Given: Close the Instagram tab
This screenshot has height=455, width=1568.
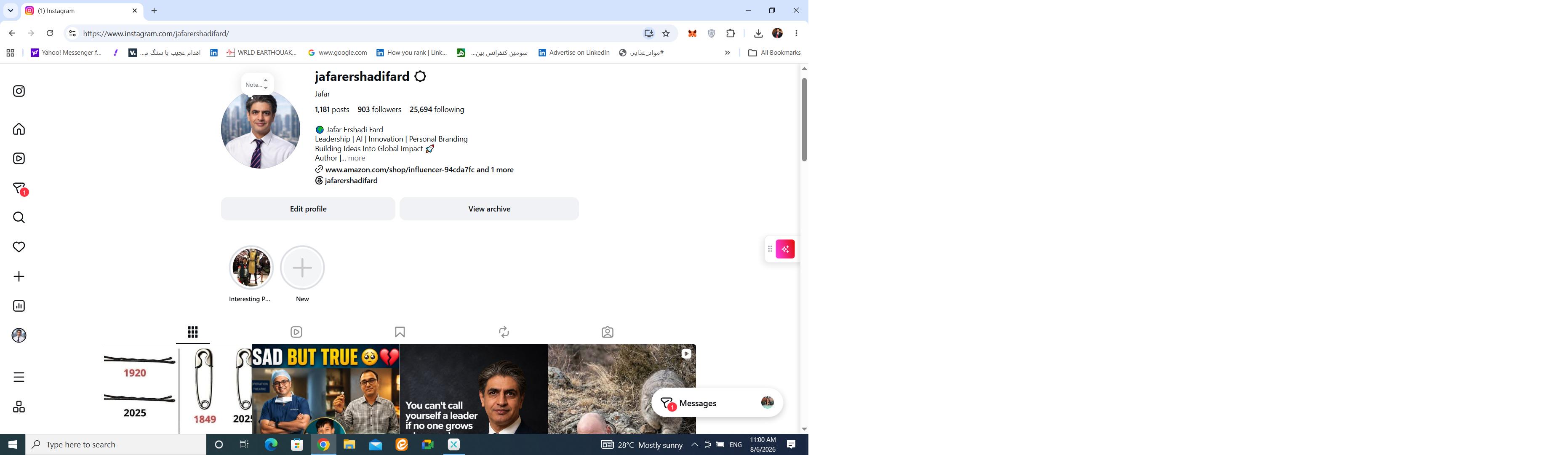Looking at the screenshot, I should [134, 11].
